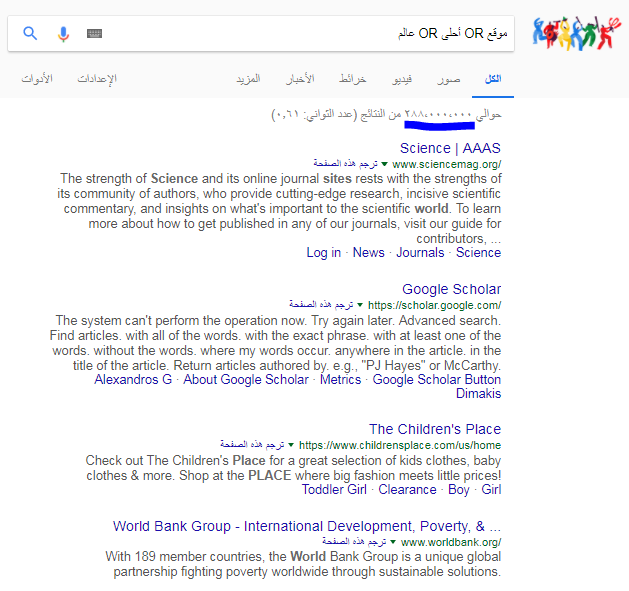Open the News sitelink under Science

pos(369,252)
